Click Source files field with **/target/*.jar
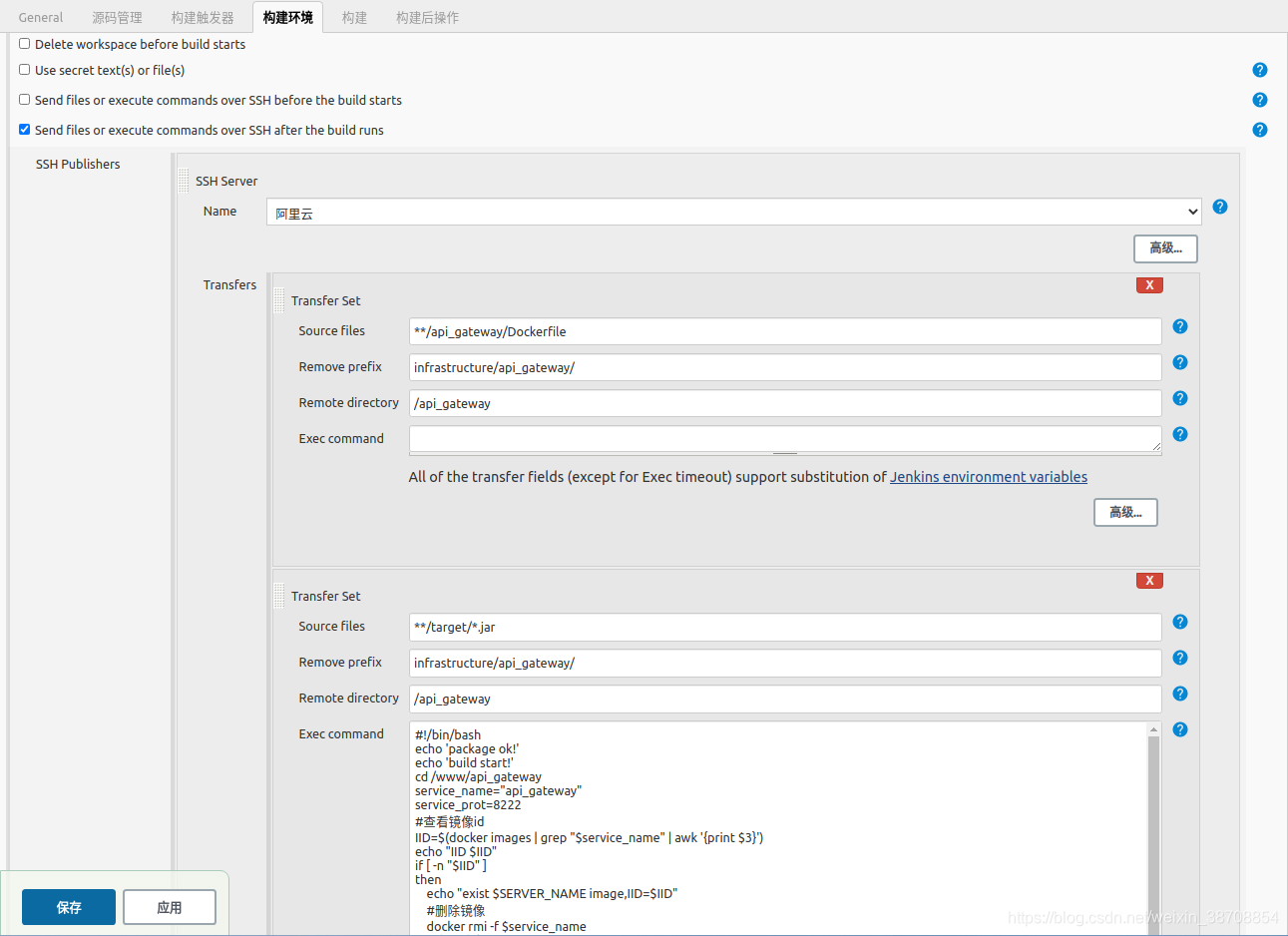The height and width of the screenshot is (936, 1288). coord(785,627)
